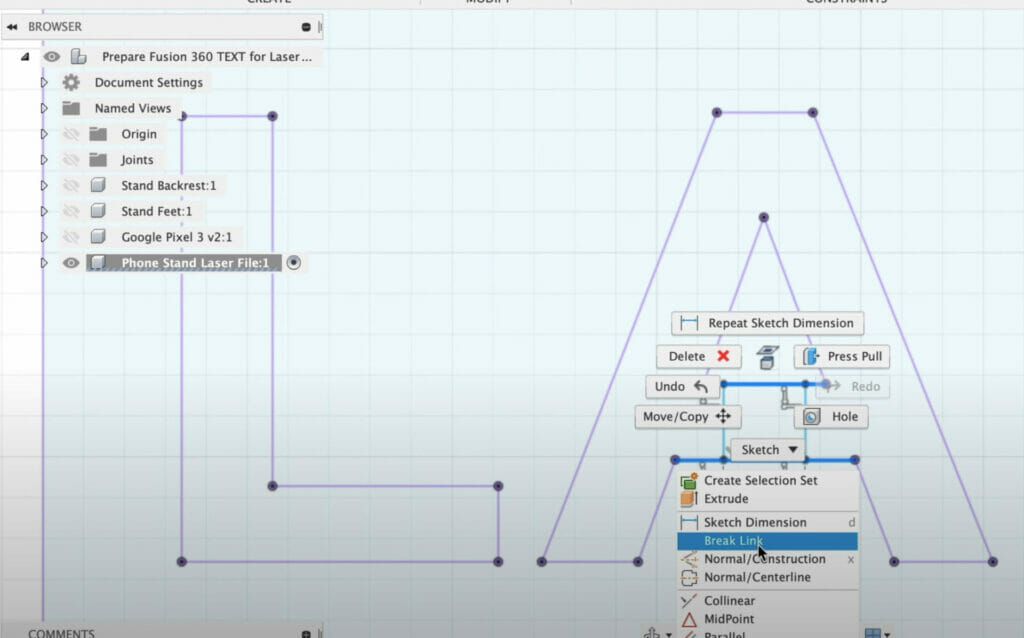
Task: Toggle visibility of Google Pixel 3 v2:1
Action: (x=71, y=237)
